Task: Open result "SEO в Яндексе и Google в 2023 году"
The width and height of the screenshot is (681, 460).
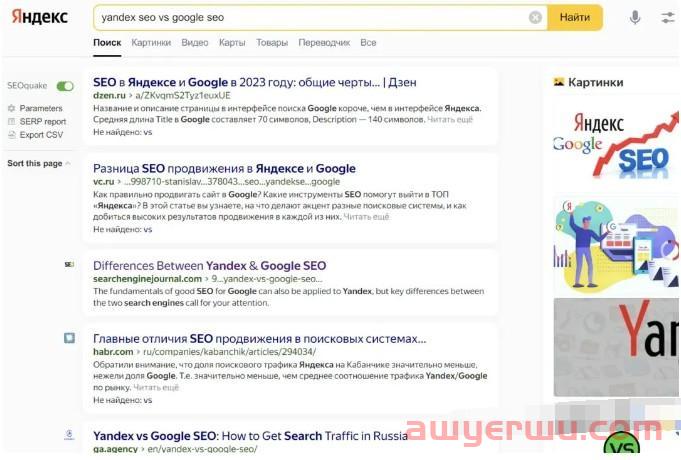Action: coord(255,82)
